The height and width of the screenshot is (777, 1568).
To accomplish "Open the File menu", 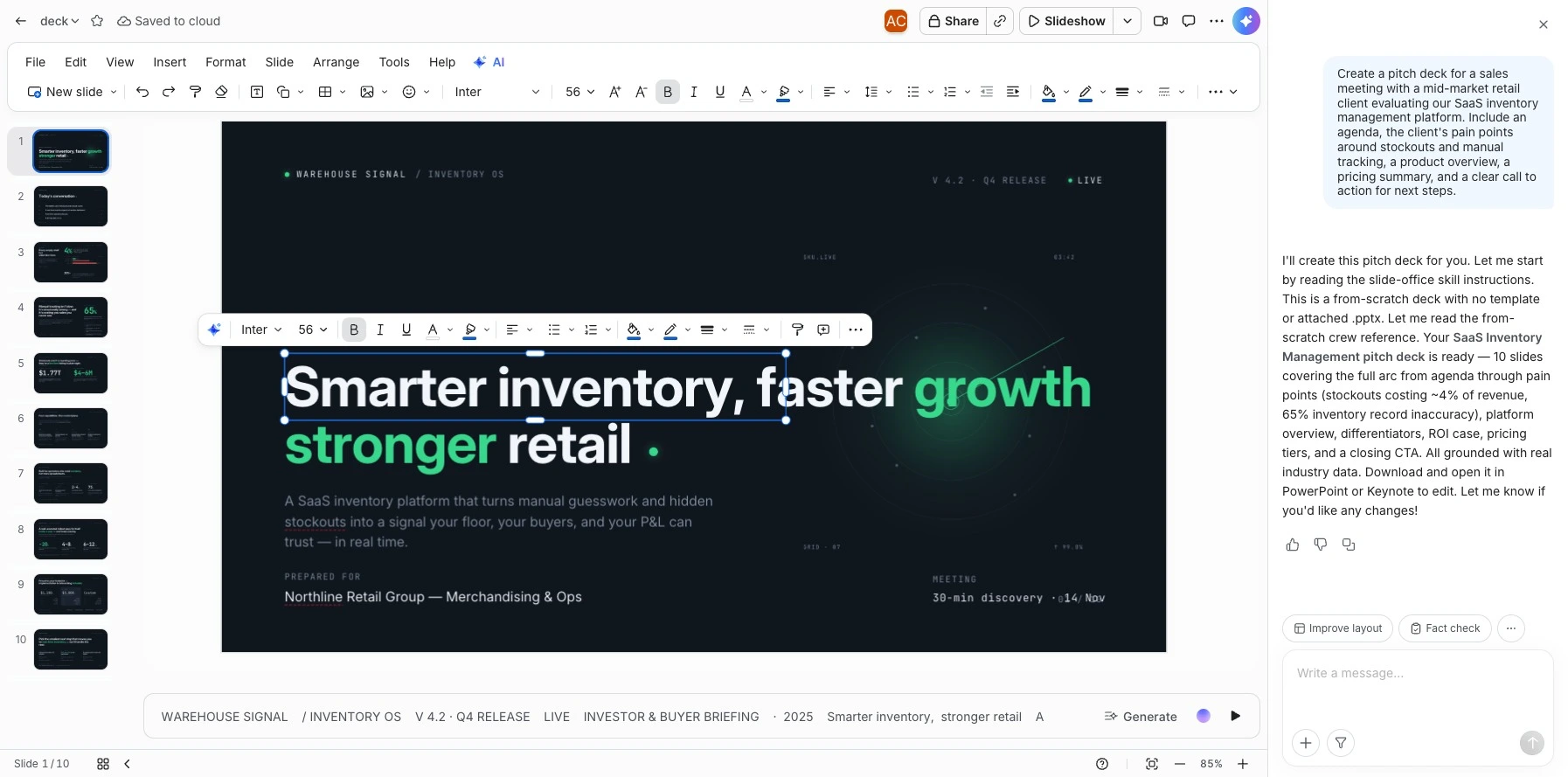I will click(36, 62).
